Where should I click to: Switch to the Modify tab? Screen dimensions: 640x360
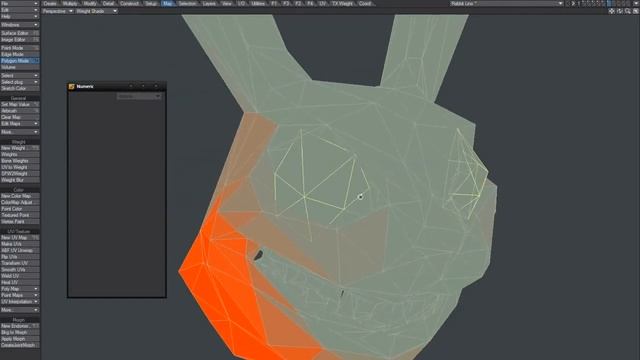click(x=90, y=3)
